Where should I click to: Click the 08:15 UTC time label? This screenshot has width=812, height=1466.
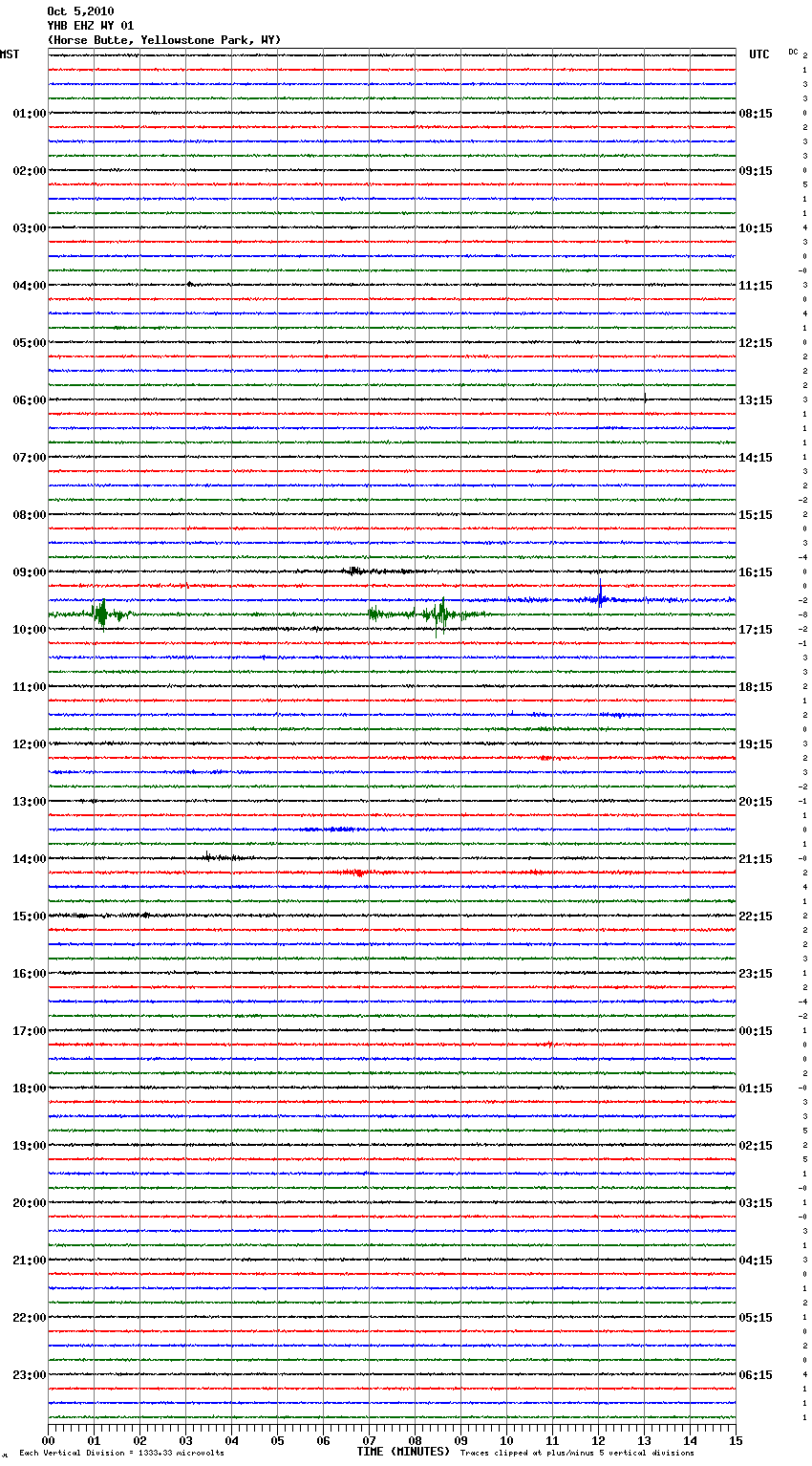coord(756,114)
